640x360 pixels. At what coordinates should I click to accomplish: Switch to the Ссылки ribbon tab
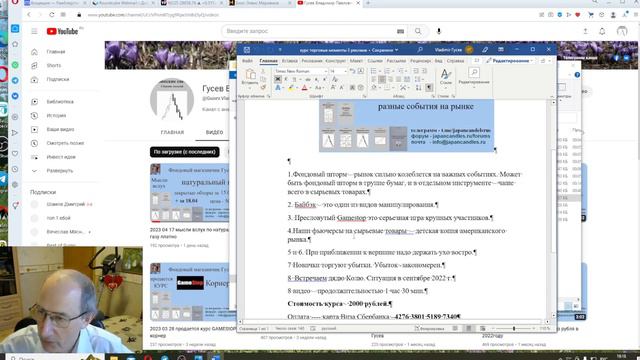point(375,61)
